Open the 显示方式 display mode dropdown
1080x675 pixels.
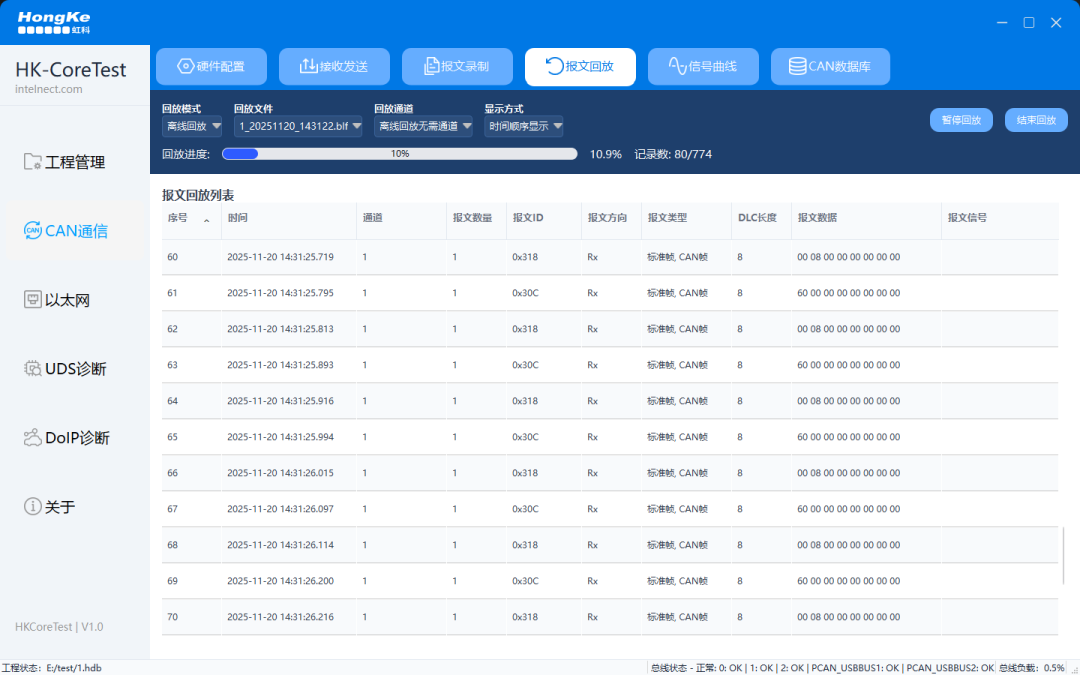tap(523, 126)
